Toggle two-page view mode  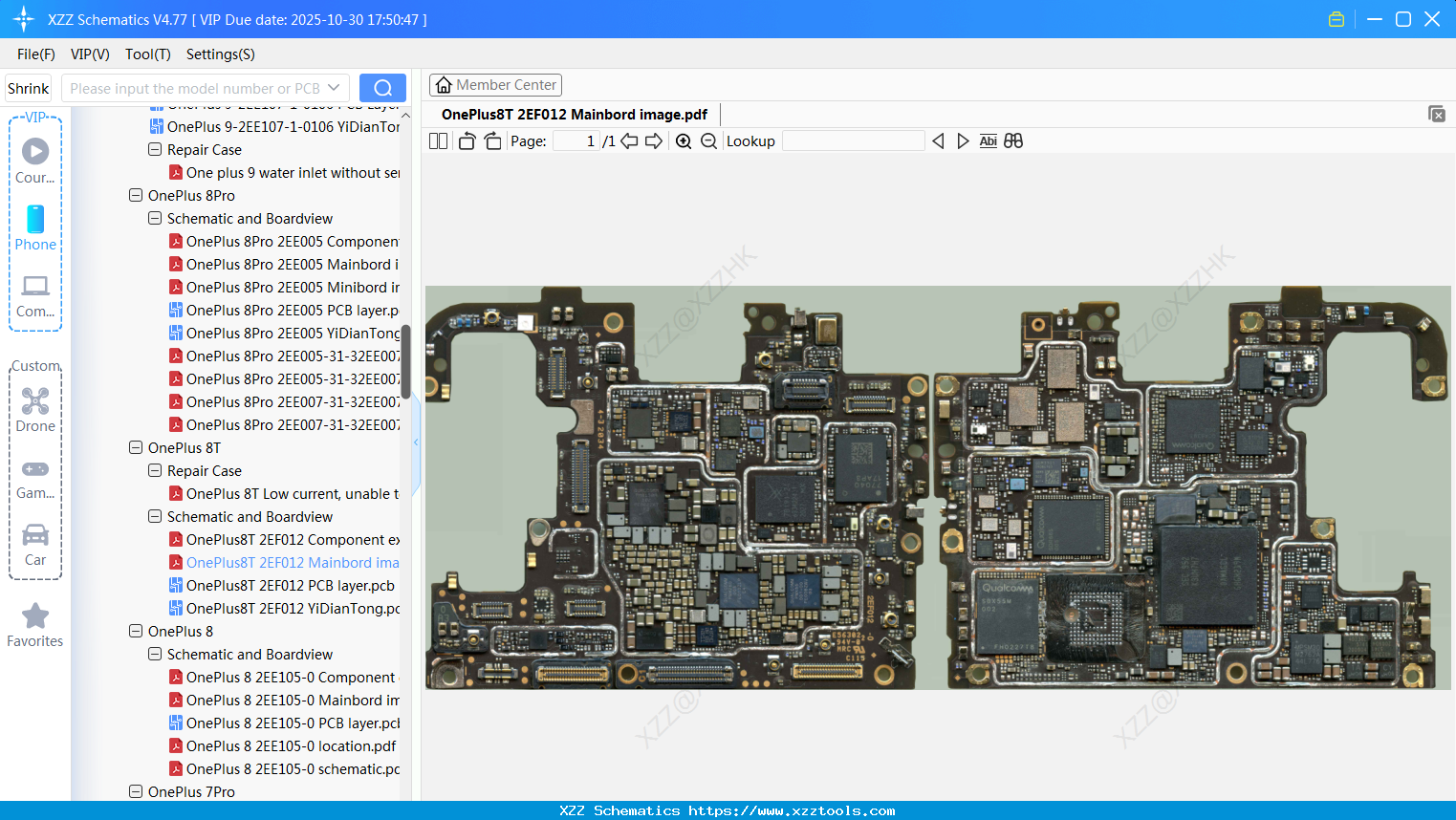click(437, 140)
